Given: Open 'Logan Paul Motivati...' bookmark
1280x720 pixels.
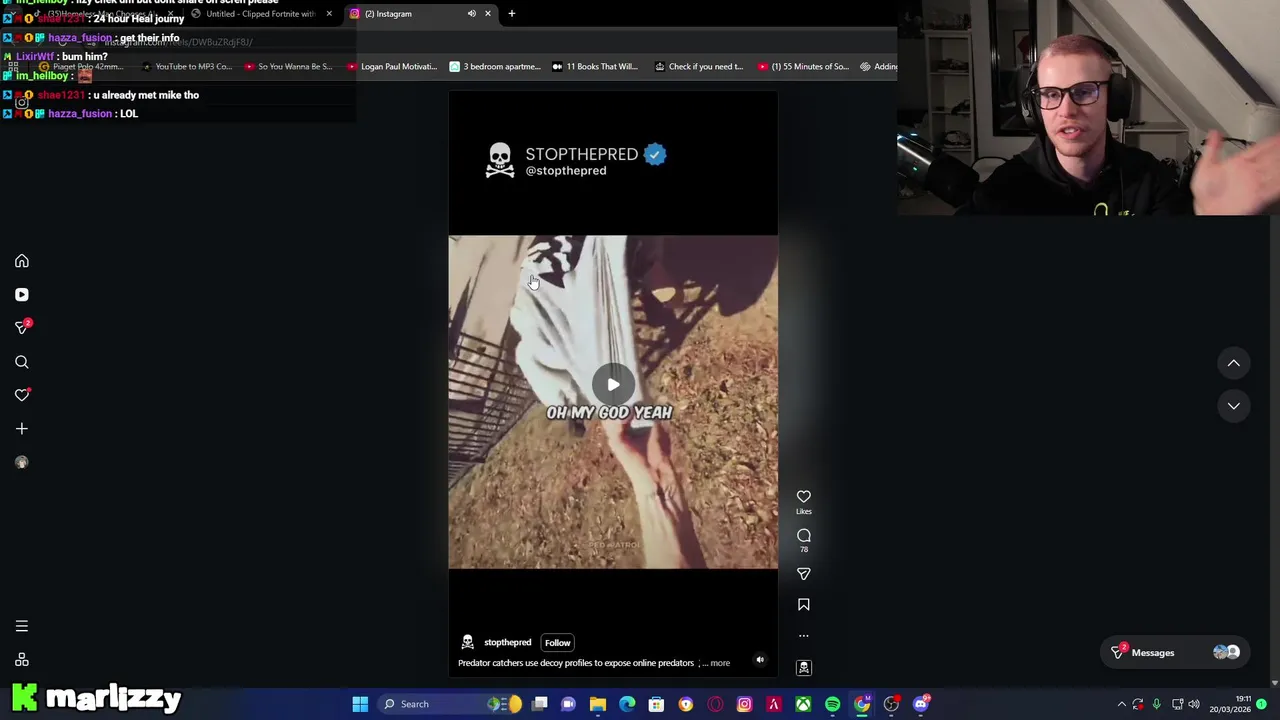Looking at the screenshot, I should point(391,67).
